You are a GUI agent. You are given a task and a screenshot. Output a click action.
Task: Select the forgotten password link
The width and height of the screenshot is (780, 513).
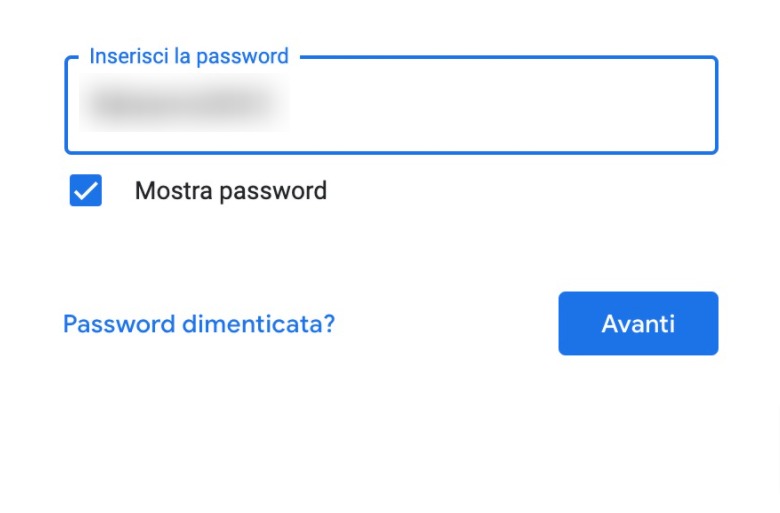[199, 324]
